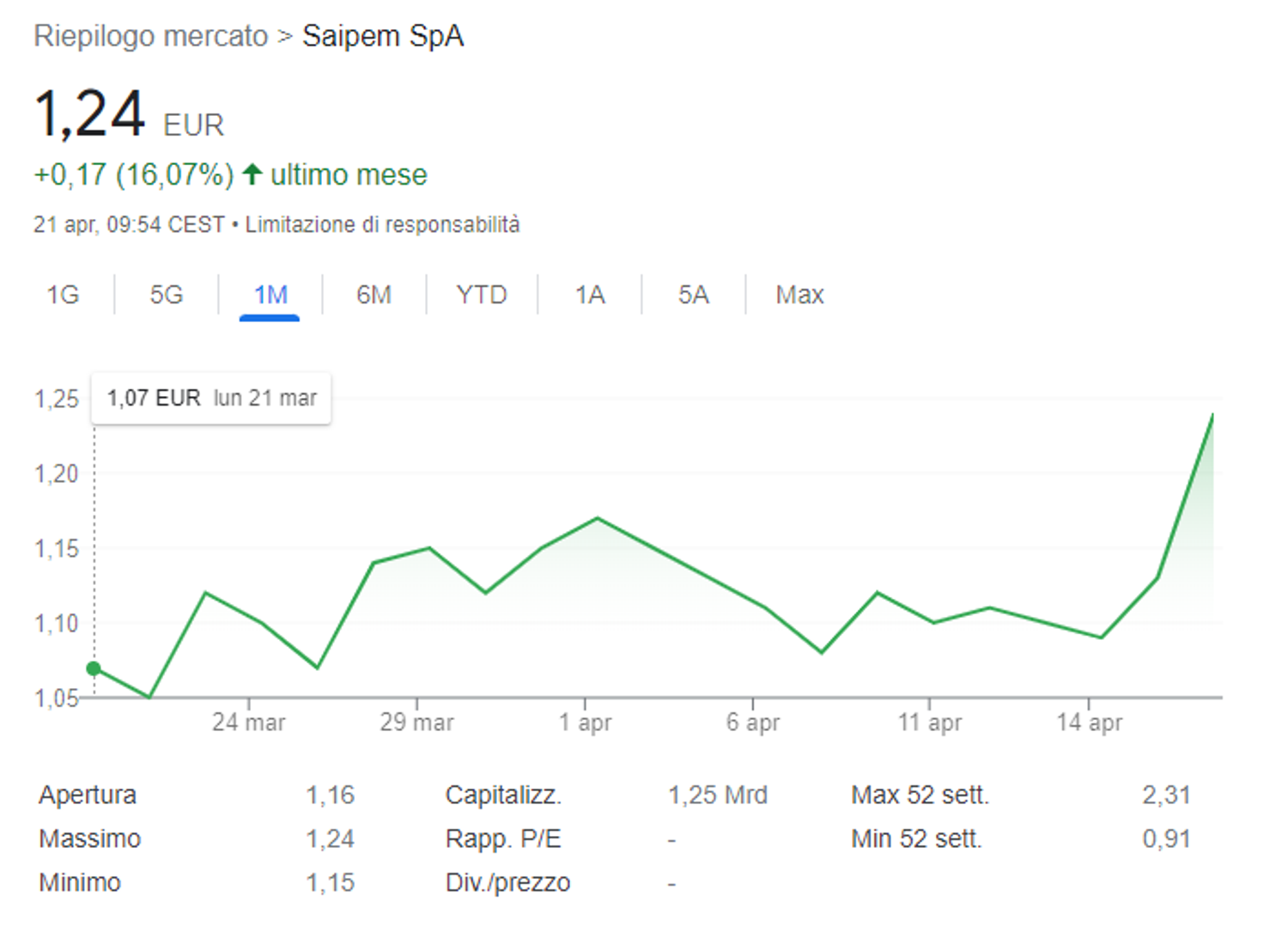The image size is (1288, 927).
Task: Click the Rapp. P/E label
Action: pyautogui.click(x=503, y=839)
